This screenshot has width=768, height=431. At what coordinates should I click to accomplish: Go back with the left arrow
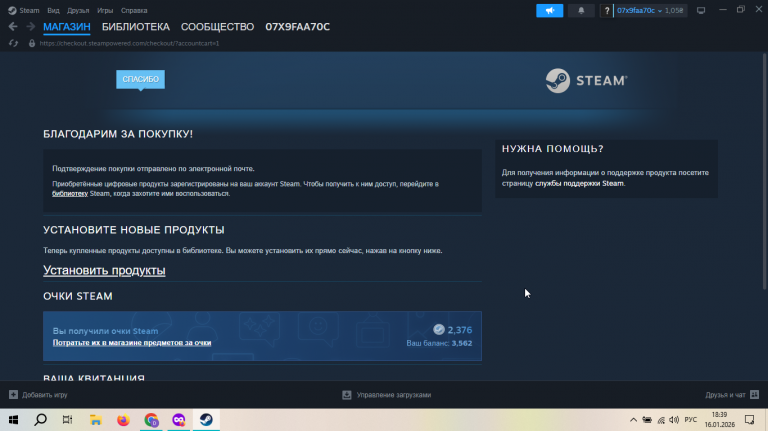(x=13, y=26)
